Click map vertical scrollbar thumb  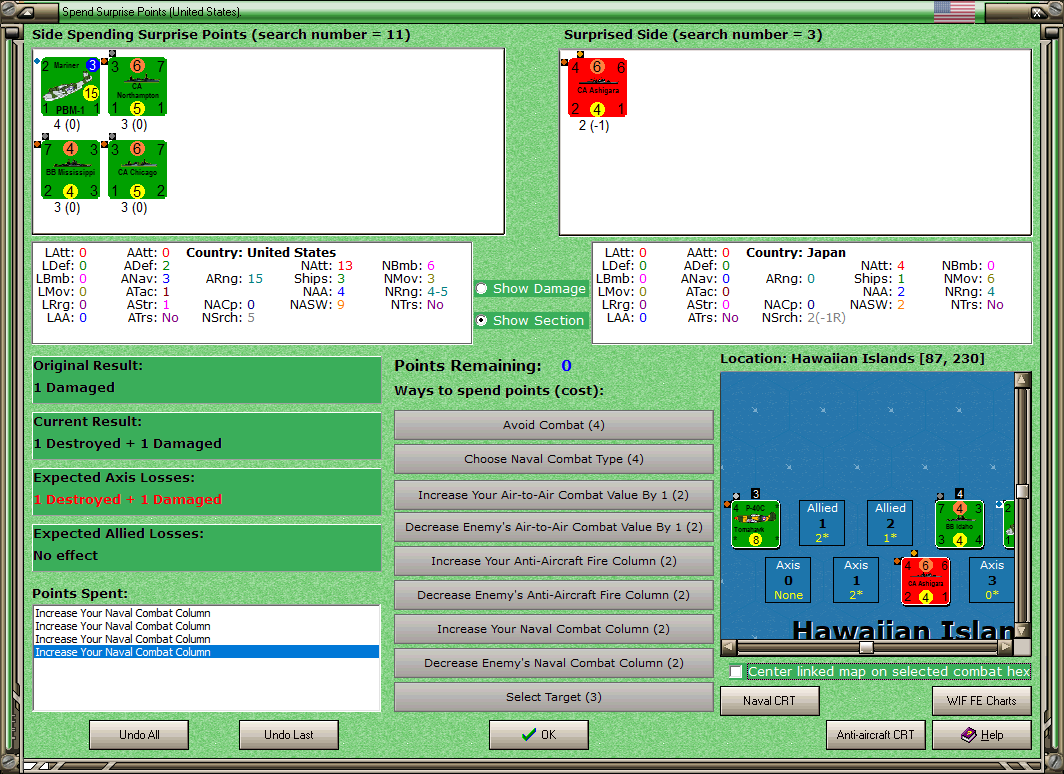1023,491
